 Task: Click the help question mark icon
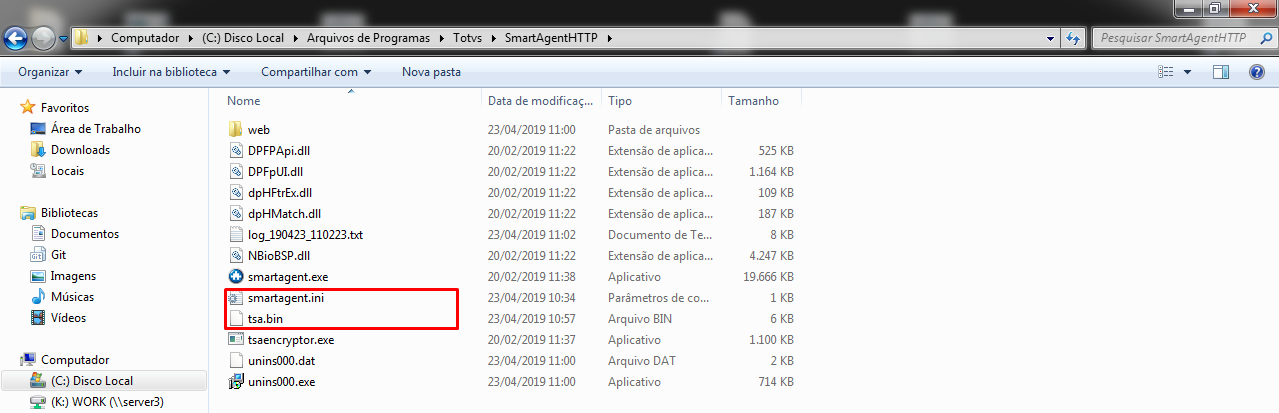click(x=1257, y=72)
